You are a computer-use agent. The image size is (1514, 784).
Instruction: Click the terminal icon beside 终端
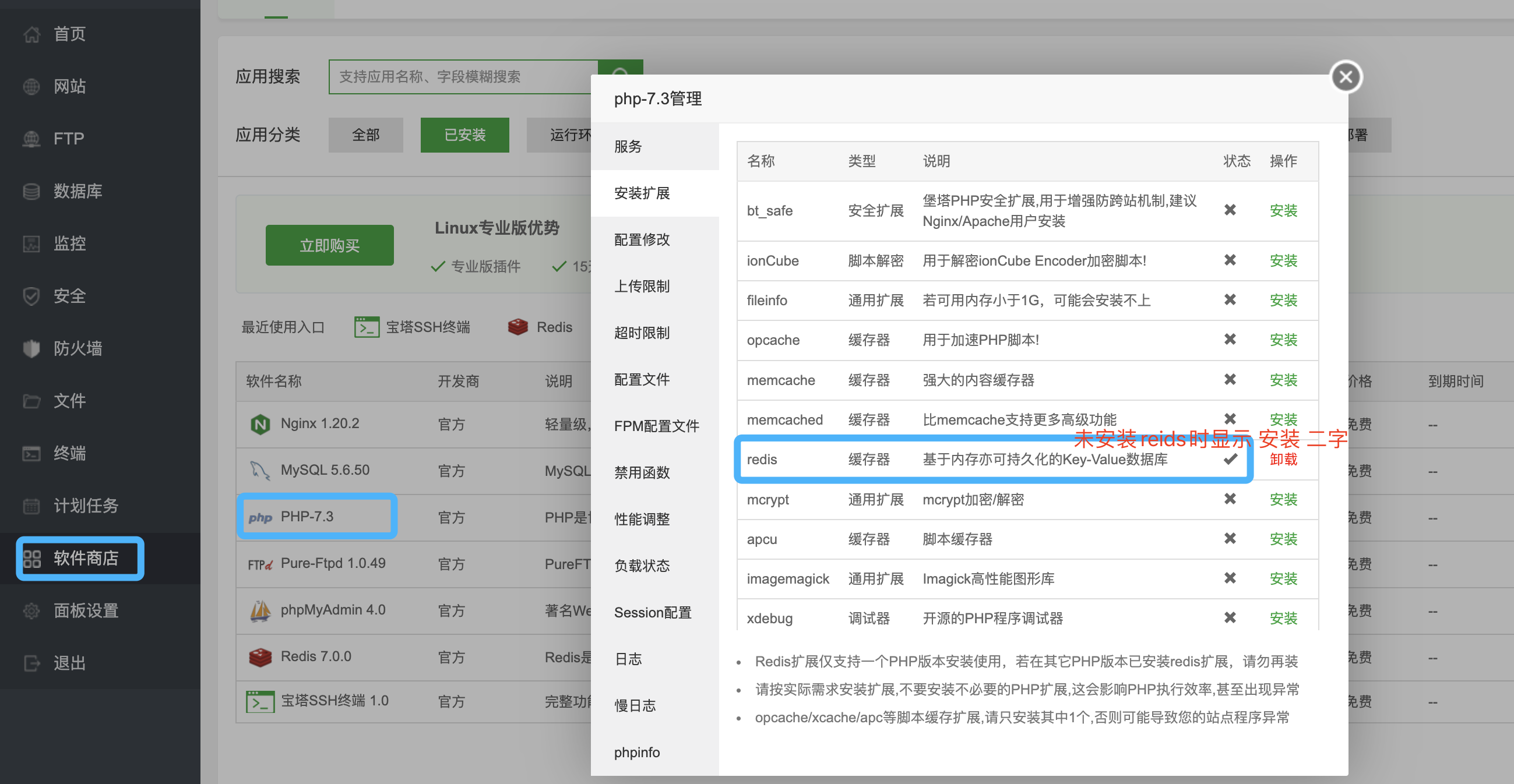click(x=31, y=454)
